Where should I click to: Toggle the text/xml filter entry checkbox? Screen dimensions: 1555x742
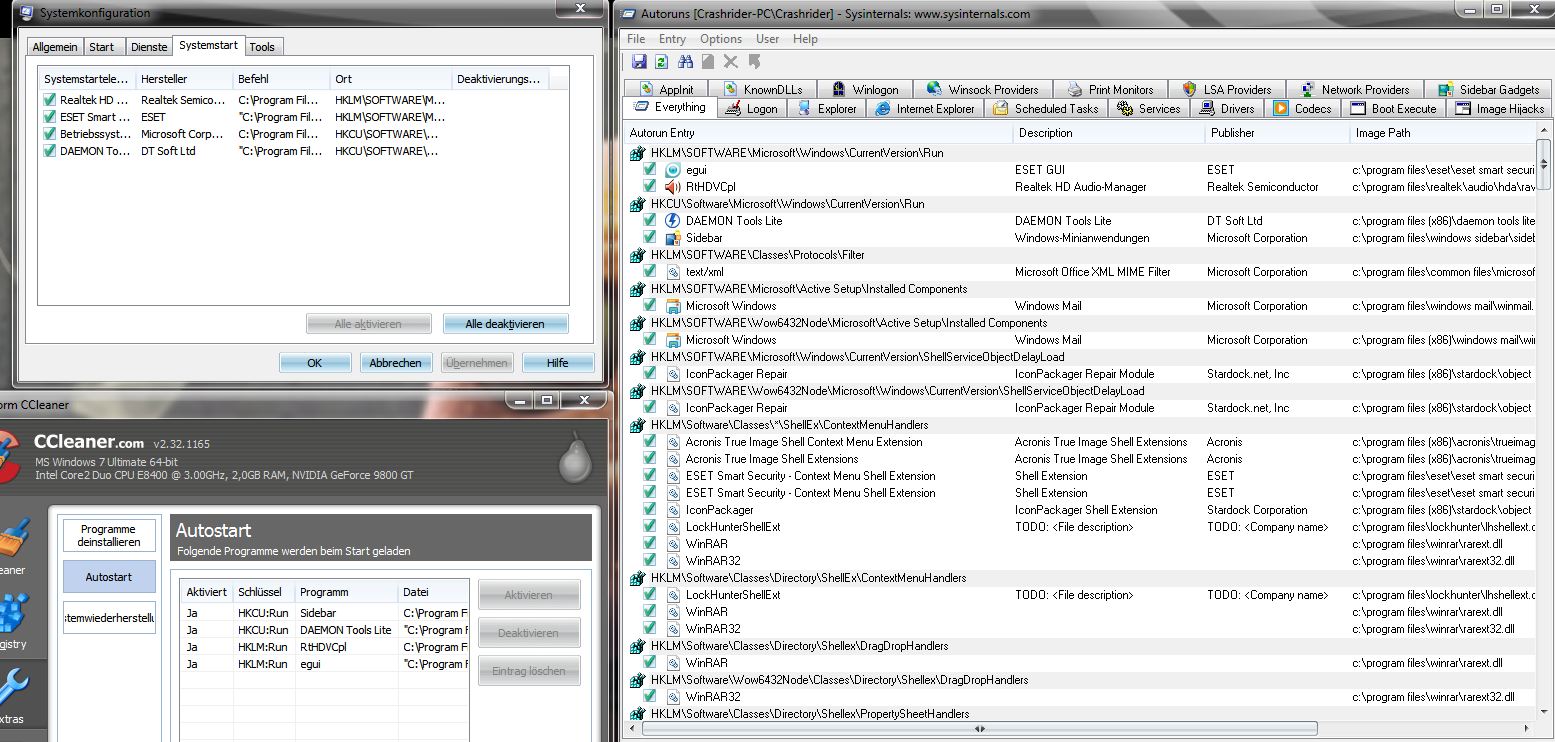[650, 272]
